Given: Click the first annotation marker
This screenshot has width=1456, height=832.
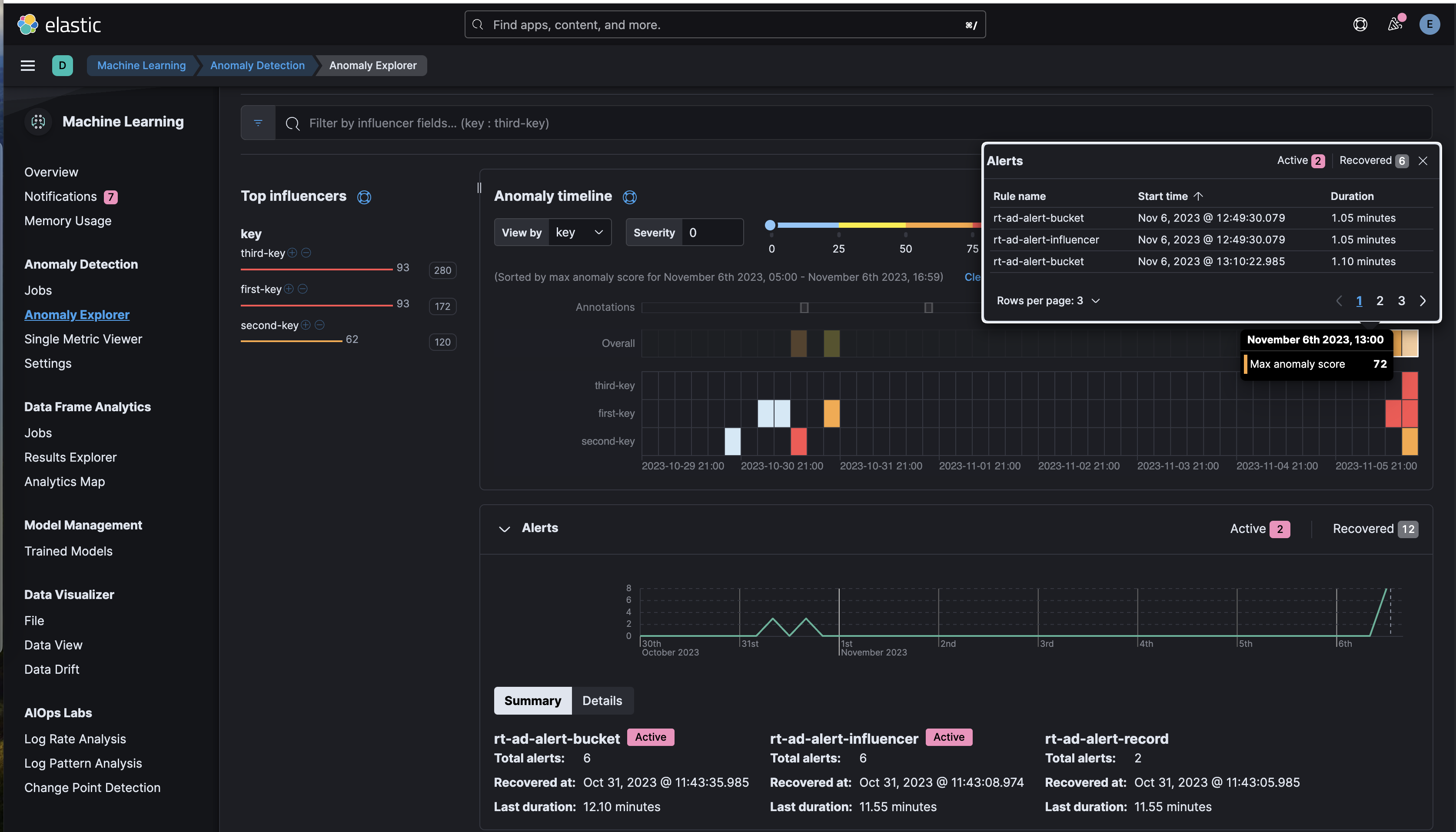Looking at the screenshot, I should (x=804, y=308).
